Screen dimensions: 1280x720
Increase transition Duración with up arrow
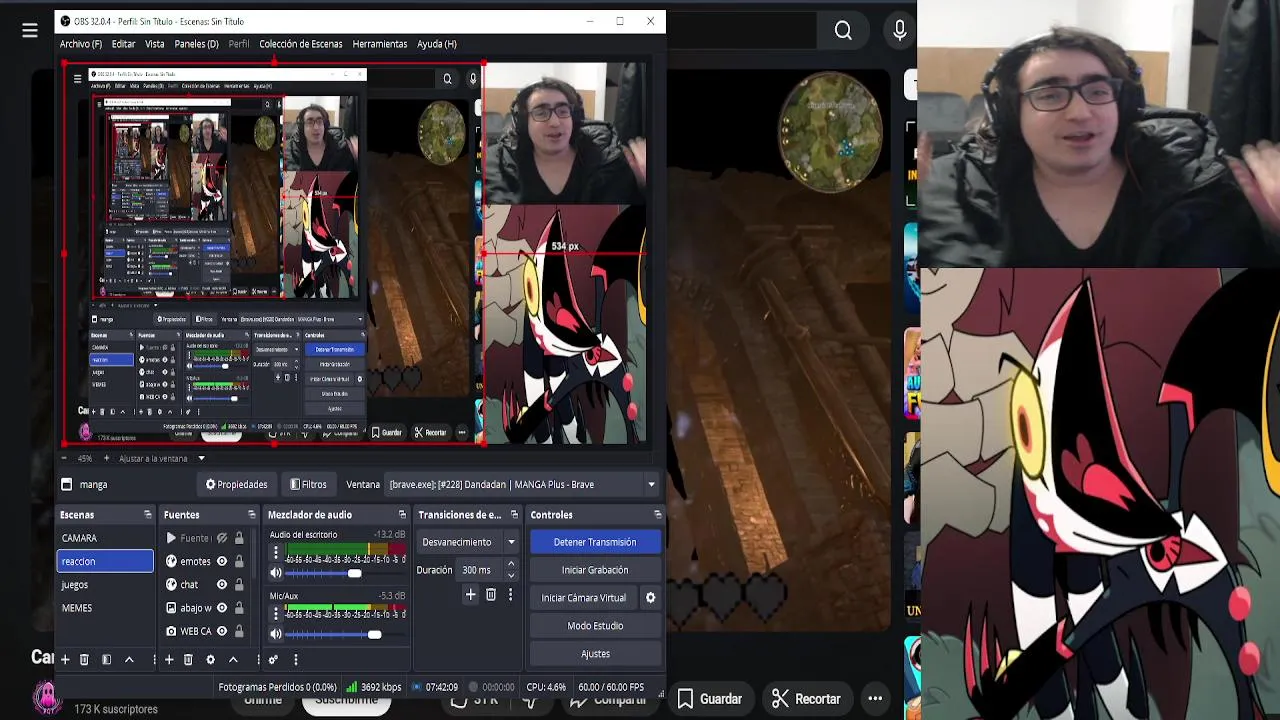click(511, 566)
